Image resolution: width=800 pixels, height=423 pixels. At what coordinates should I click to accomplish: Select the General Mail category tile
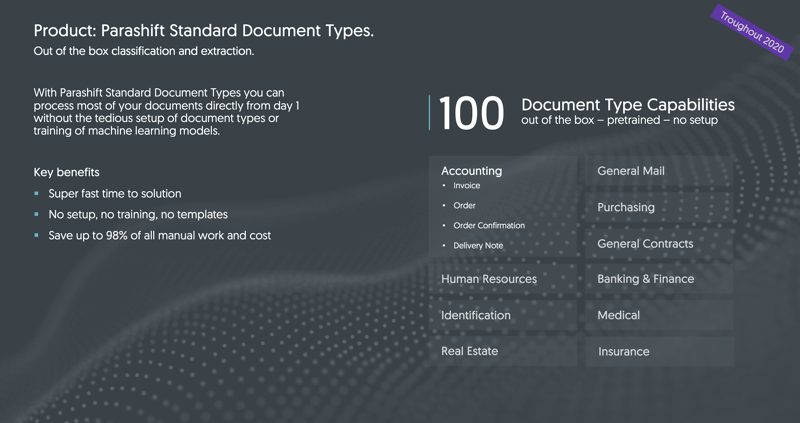(660, 171)
